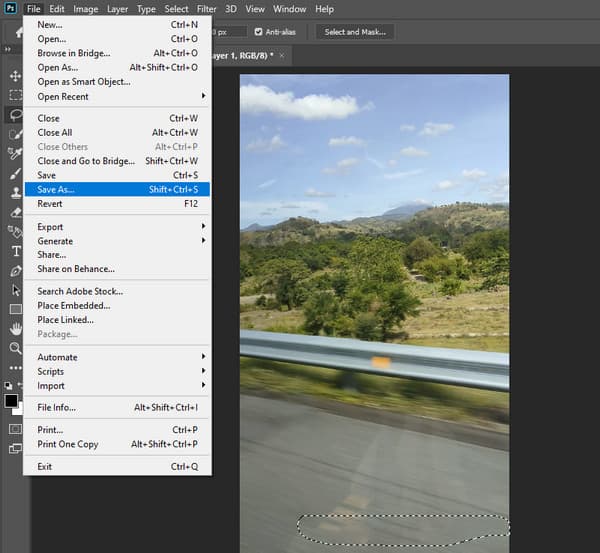Image resolution: width=600 pixels, height=553 pixels.
Task: Open the Type menu
Action: 146,9
